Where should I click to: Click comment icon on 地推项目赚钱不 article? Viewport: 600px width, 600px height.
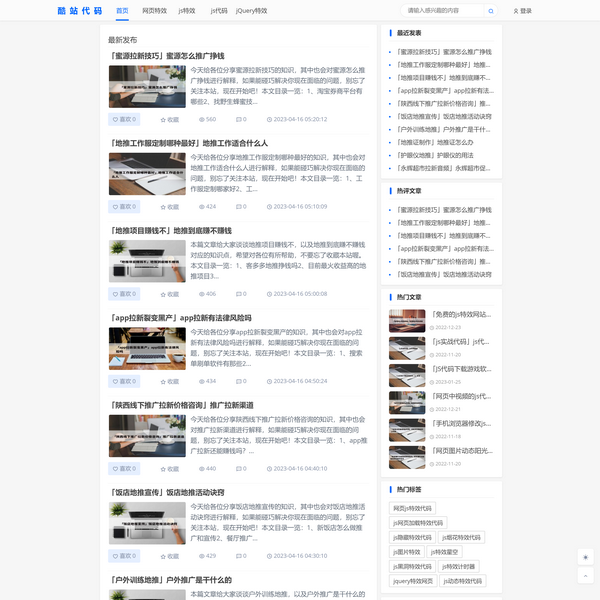pyautogui.click(x=239, y=294)
